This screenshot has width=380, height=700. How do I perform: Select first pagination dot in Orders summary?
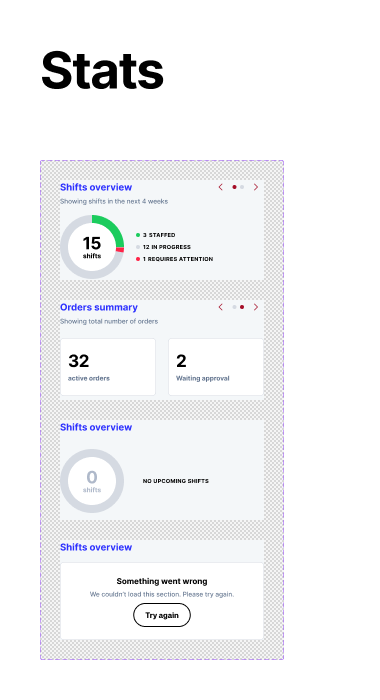tap(234, 307)
